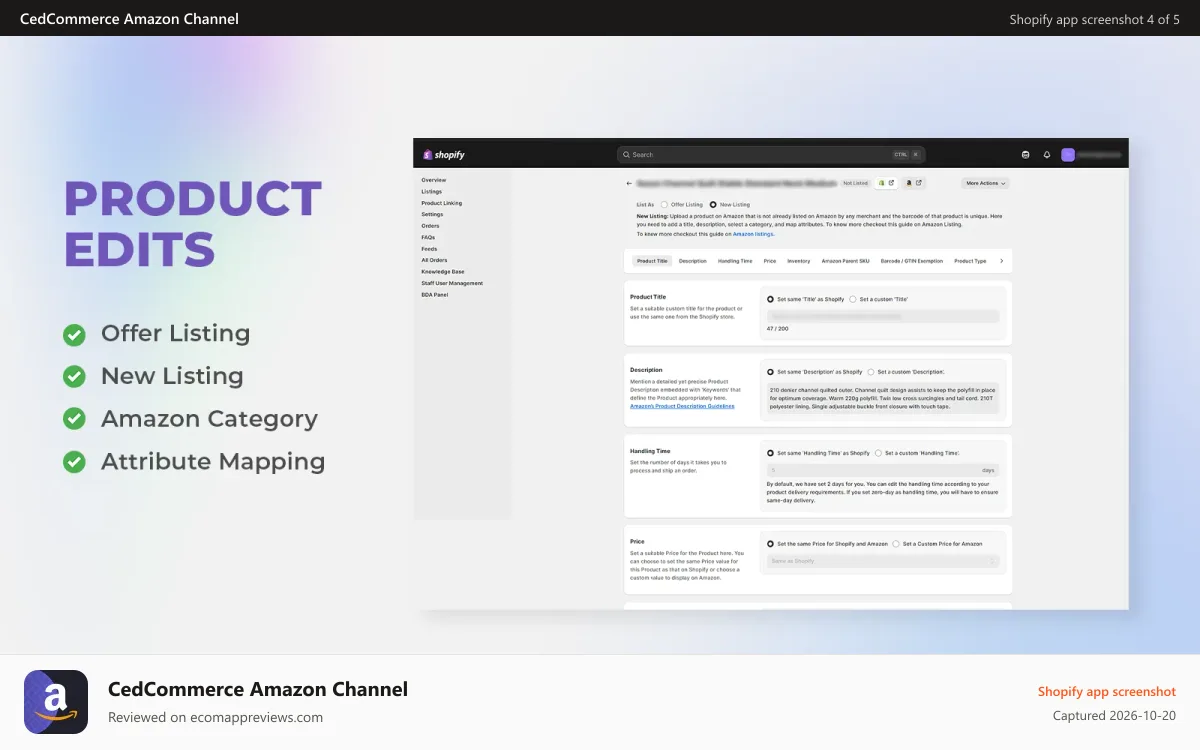Click the '47 / 200' character counter
The width and height of the screenshot is (1200, 750).
click(x=777, y=329)
